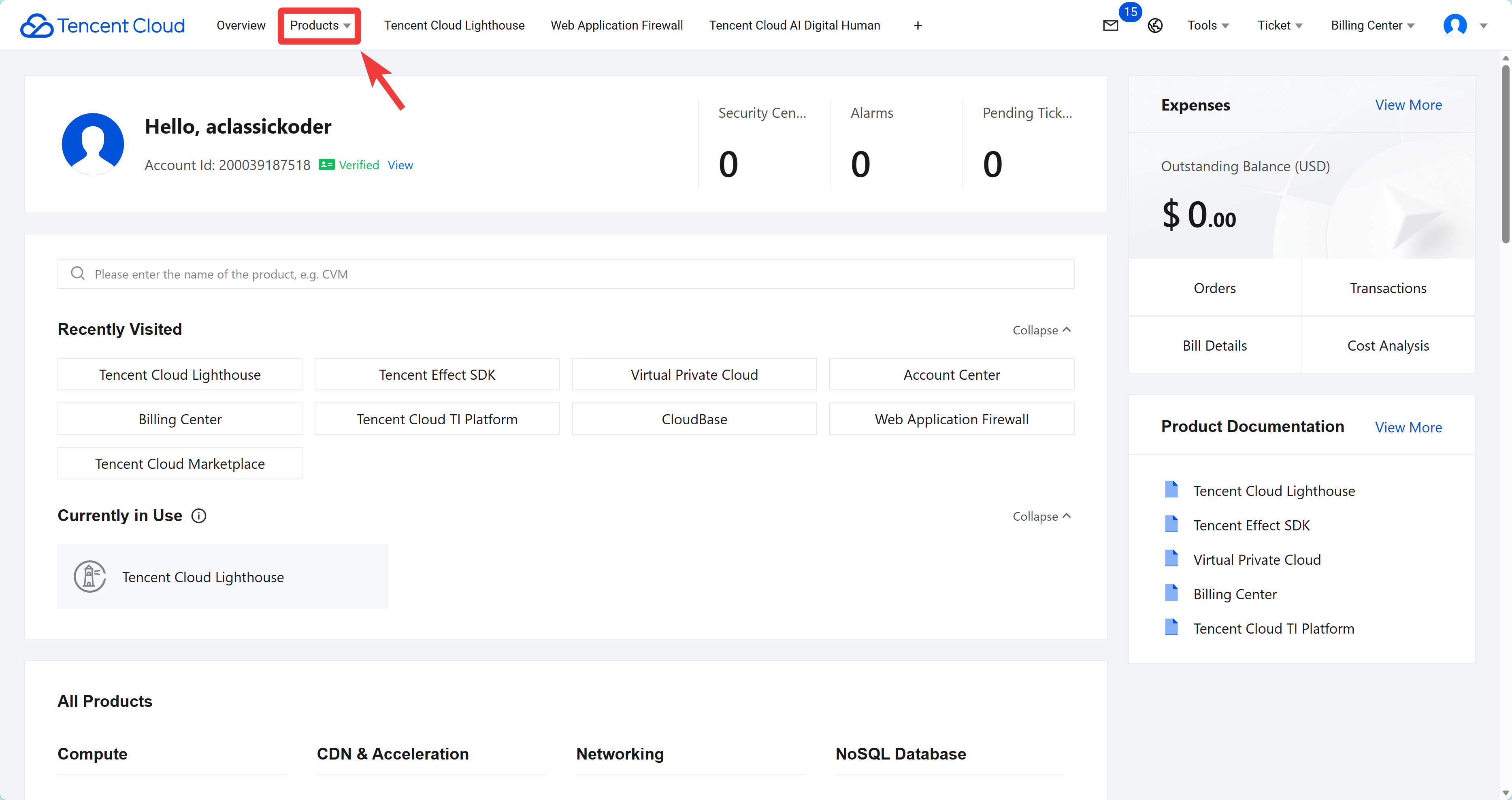Click the Account Id 200039187518 text
1512x800 pixels.
point(227,165)
